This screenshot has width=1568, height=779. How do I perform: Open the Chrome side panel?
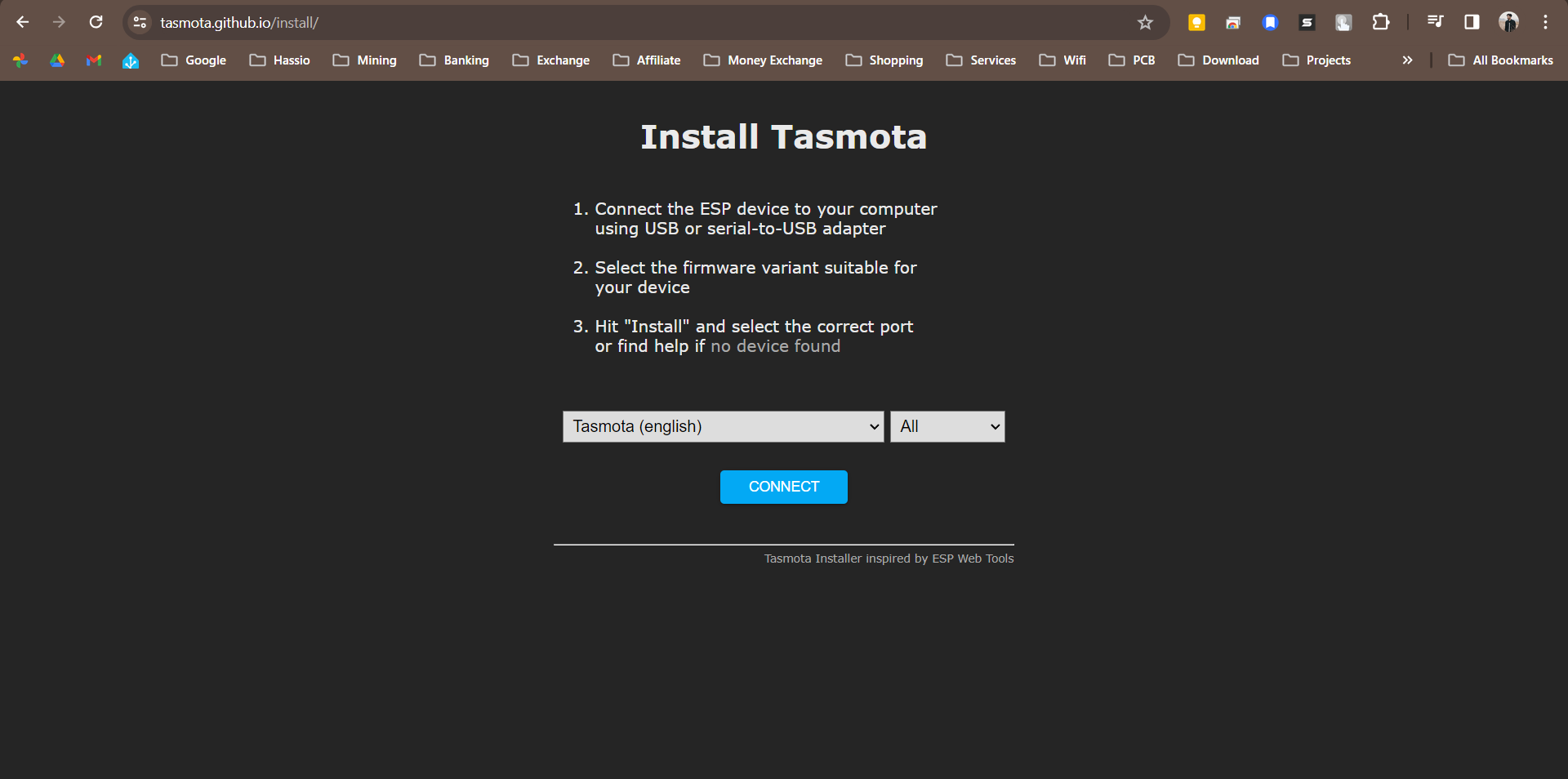click(1472, 22)
